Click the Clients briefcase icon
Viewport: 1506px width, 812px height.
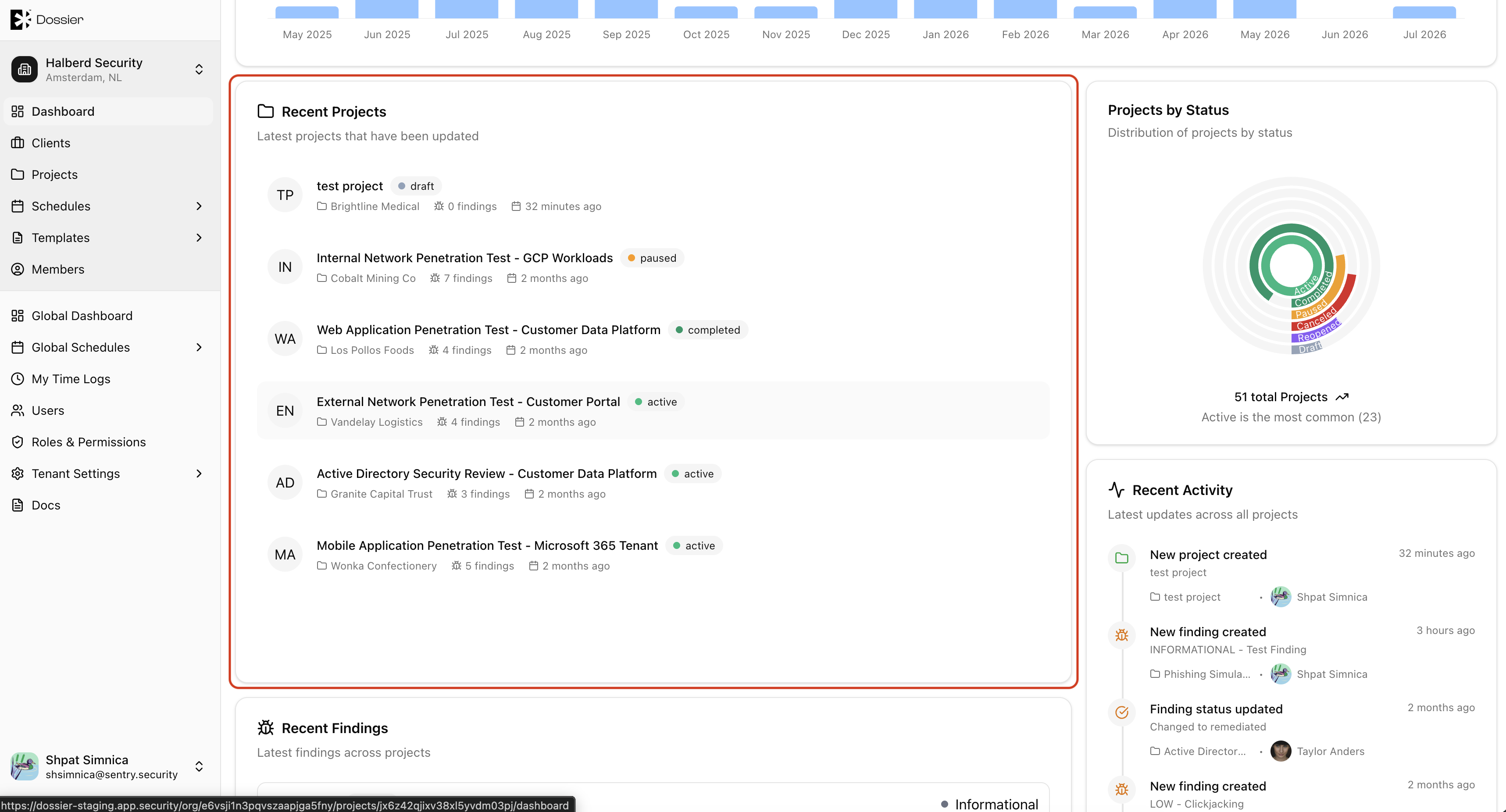click(18, 142)
